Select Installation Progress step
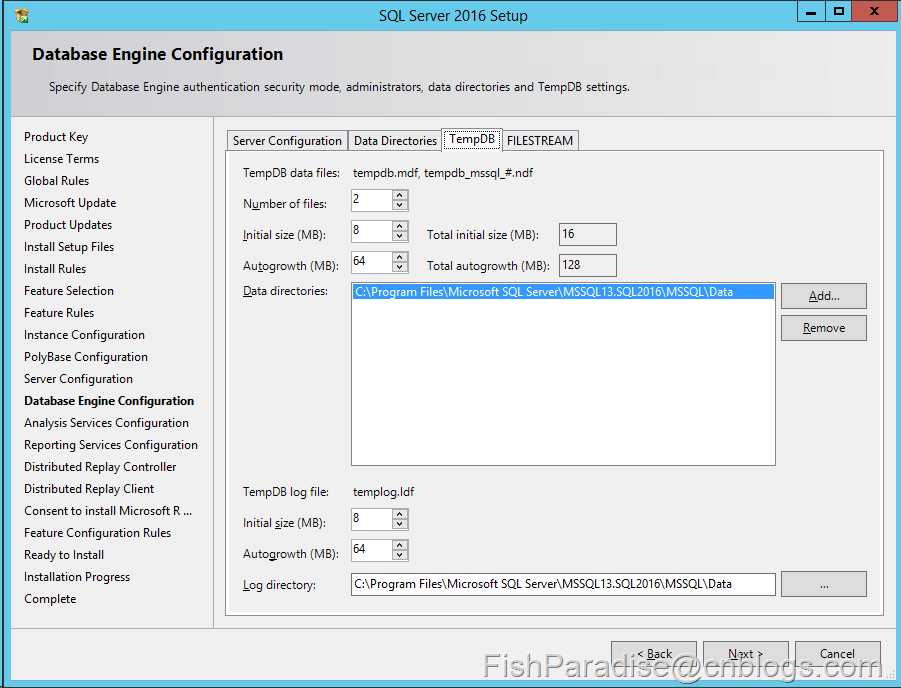Viewport: 901px width, 688px height. [x=77, y=577]
